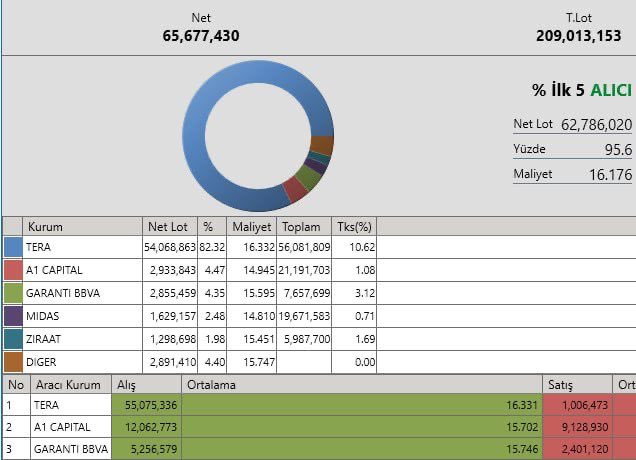
Task: Click the TERA blue color swatch
Action: (13, 247)
